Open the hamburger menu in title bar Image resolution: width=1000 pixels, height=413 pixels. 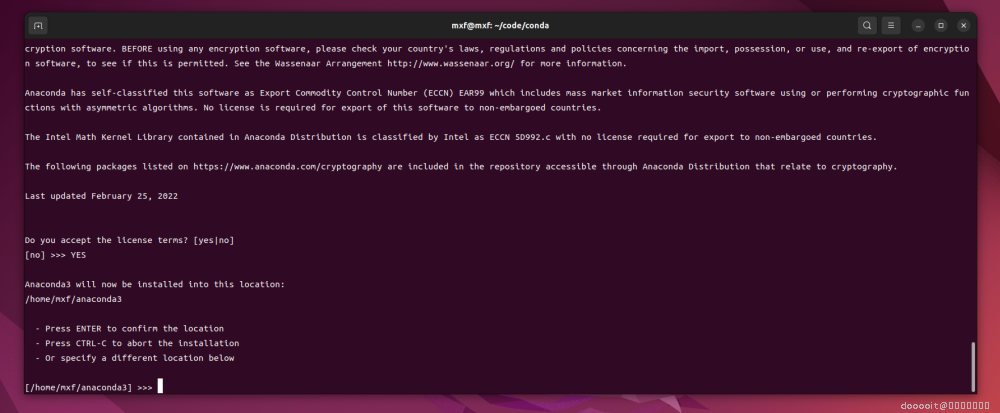click(891, 25)
